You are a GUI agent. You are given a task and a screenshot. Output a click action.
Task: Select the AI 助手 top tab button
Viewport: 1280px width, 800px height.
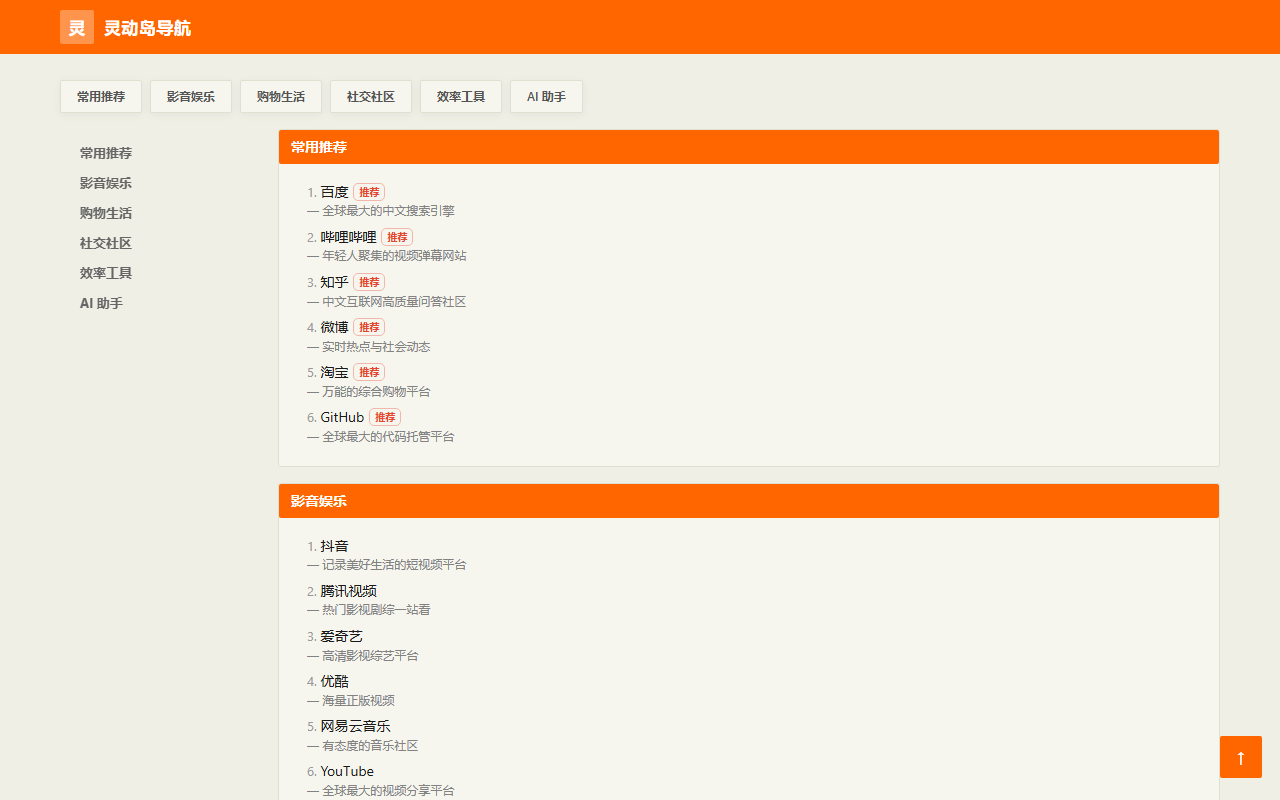tap(546, 97)
